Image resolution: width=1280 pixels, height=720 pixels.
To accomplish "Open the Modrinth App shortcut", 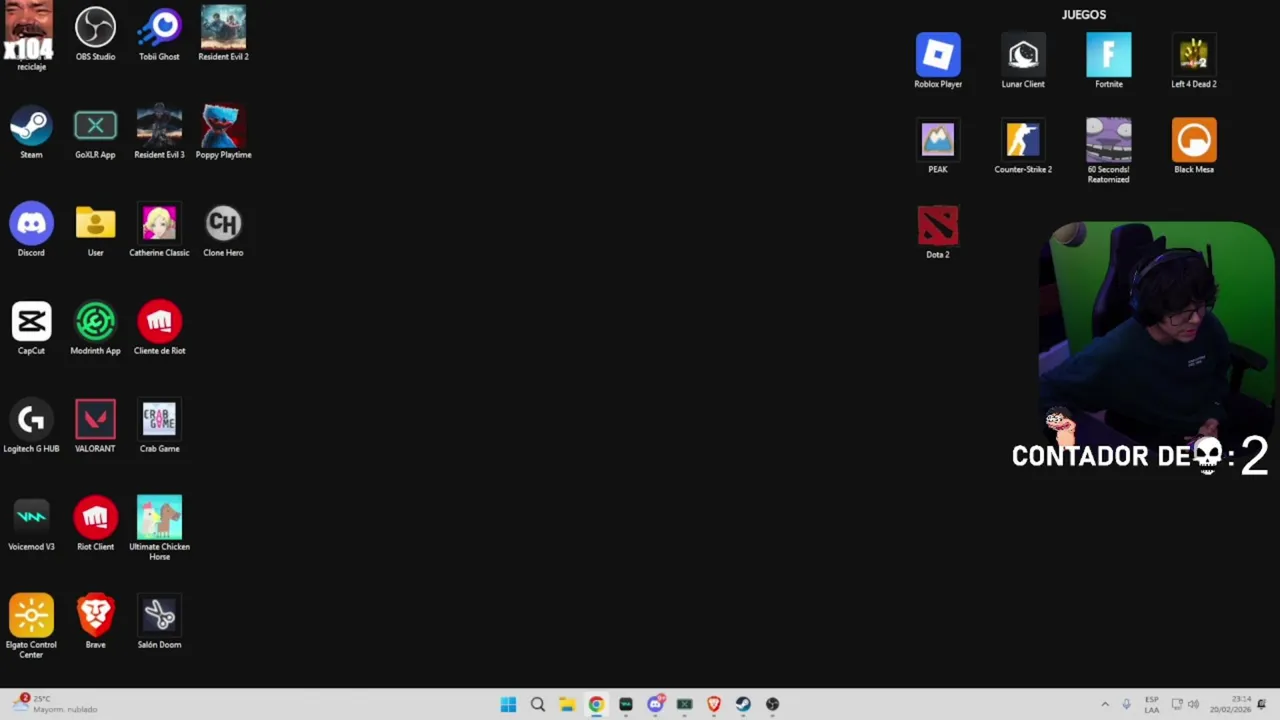I will pyautogui.click(x=95, y=328).
